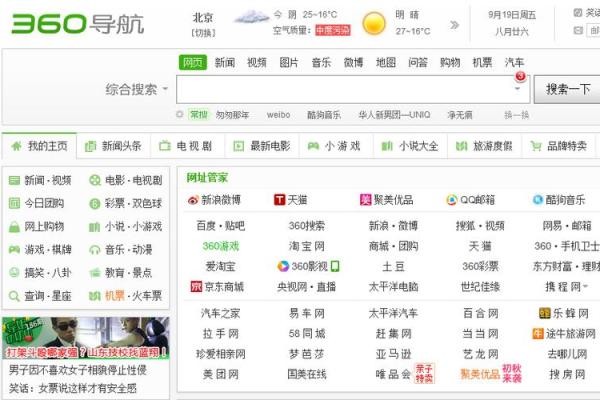Expand the 携程网 dropdown arrow
Screen dimensions: 600x400
pyautogui.click(x=586, y=286)
